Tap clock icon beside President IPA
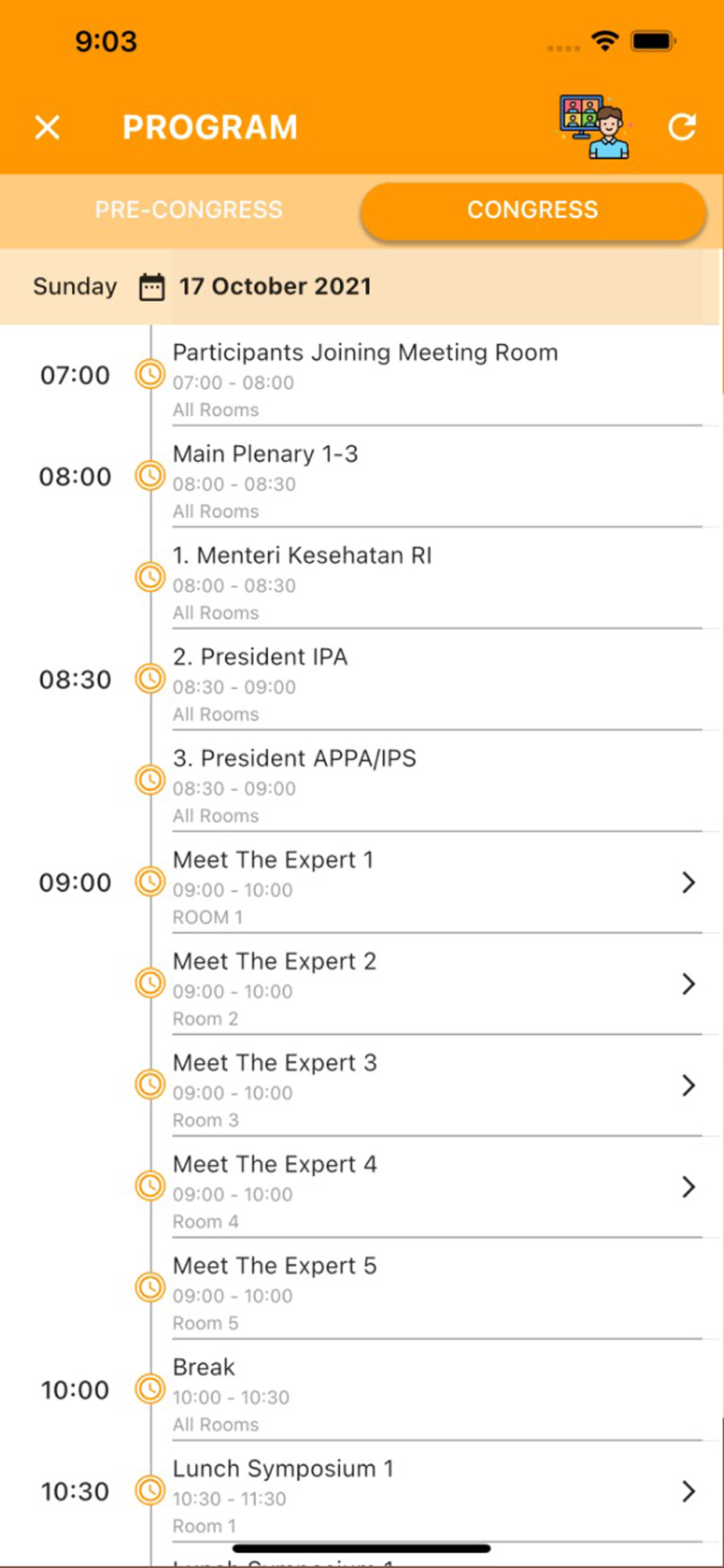 [150, 679]
